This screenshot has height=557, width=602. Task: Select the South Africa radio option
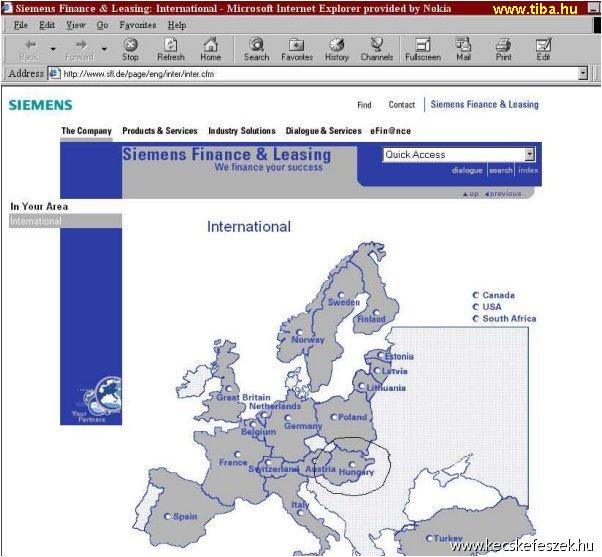[x=476, y=319]
